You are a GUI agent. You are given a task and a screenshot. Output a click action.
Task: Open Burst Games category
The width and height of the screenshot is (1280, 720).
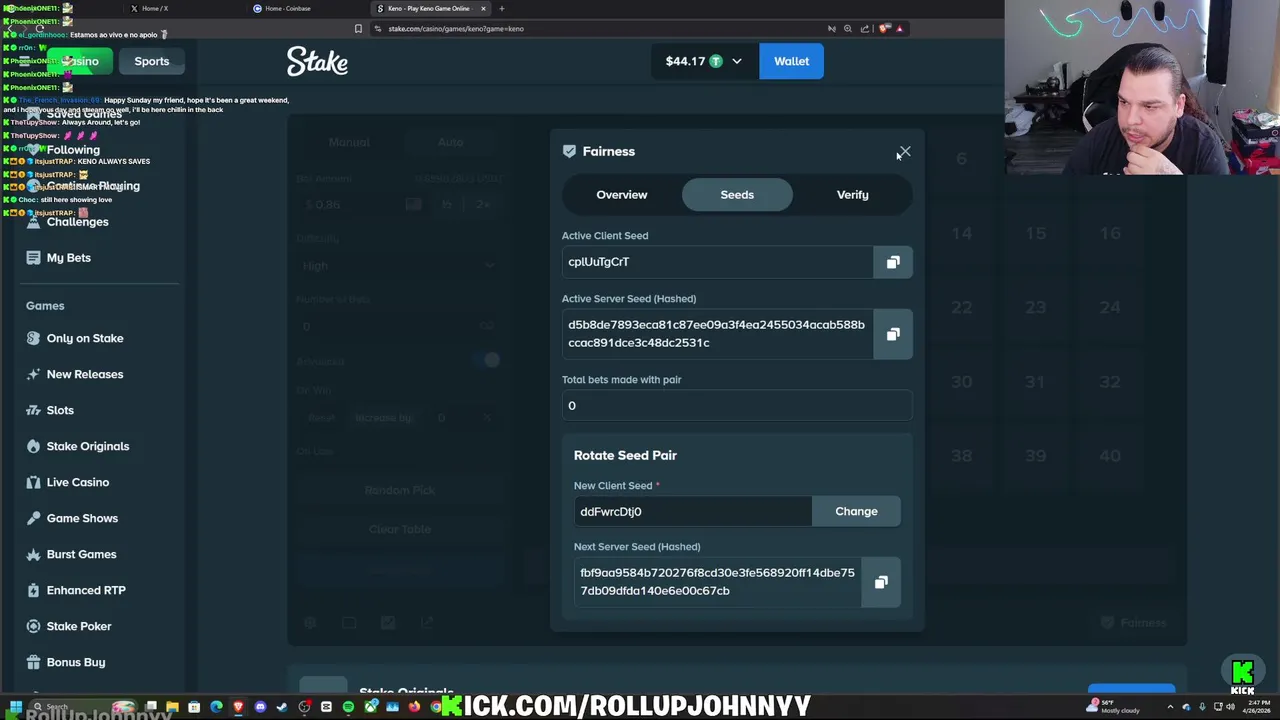81,554
